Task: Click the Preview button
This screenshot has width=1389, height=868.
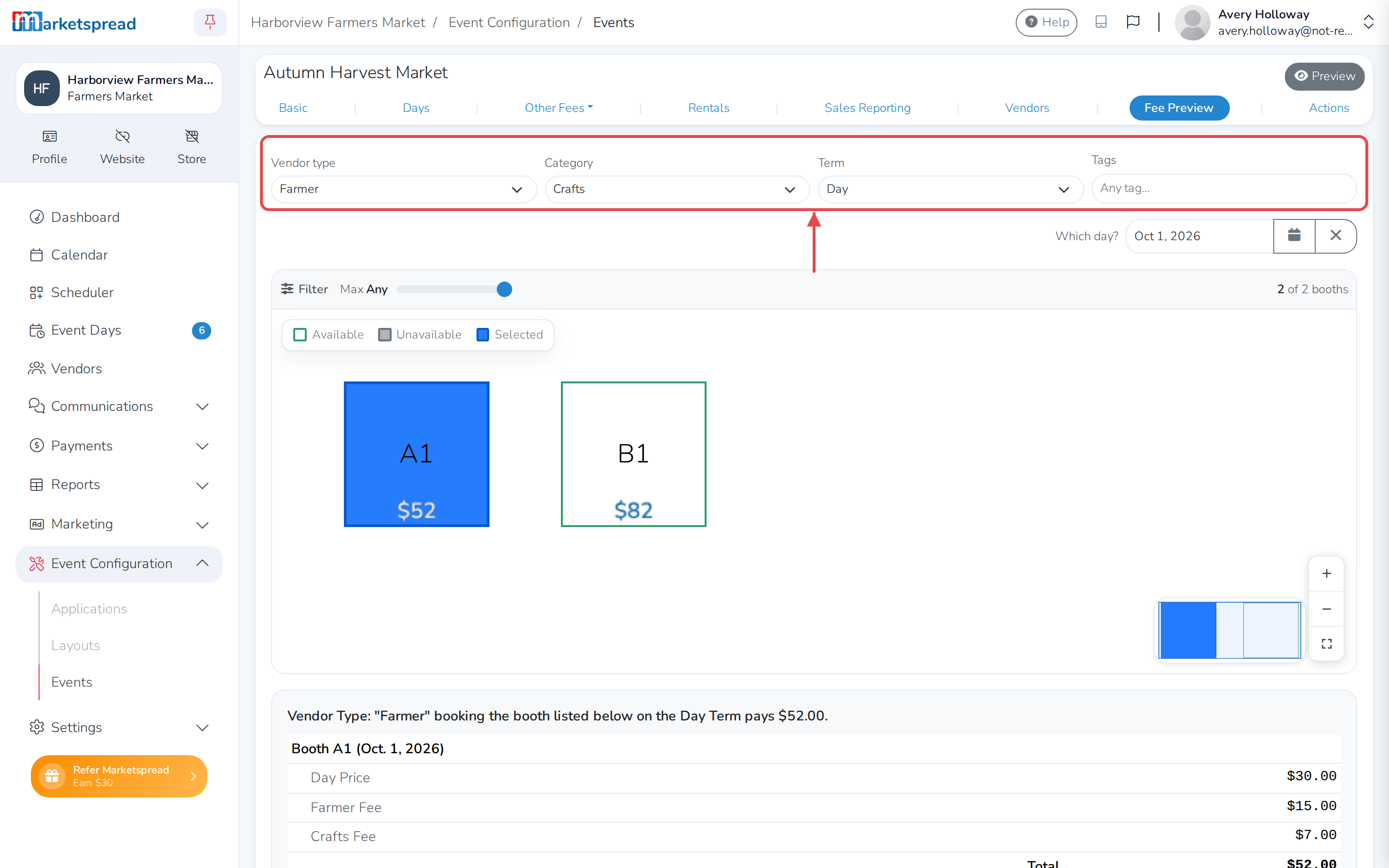Action: 1324,76
